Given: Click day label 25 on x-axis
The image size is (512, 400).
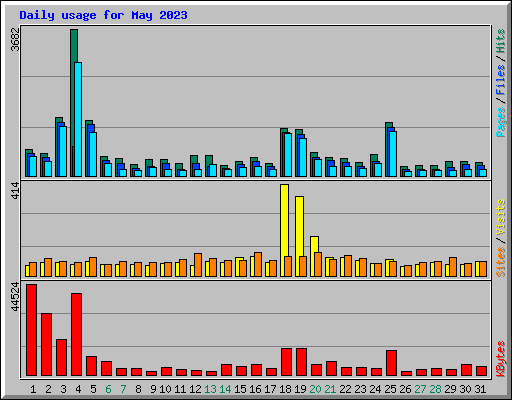Looking at the screenshot, I should click(x=390, y=389).
